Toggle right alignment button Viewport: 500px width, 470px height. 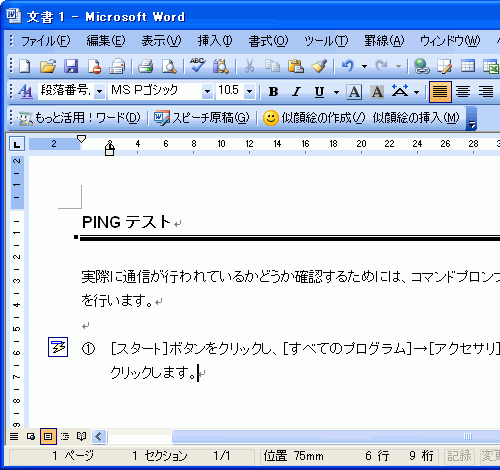[486, 91]
